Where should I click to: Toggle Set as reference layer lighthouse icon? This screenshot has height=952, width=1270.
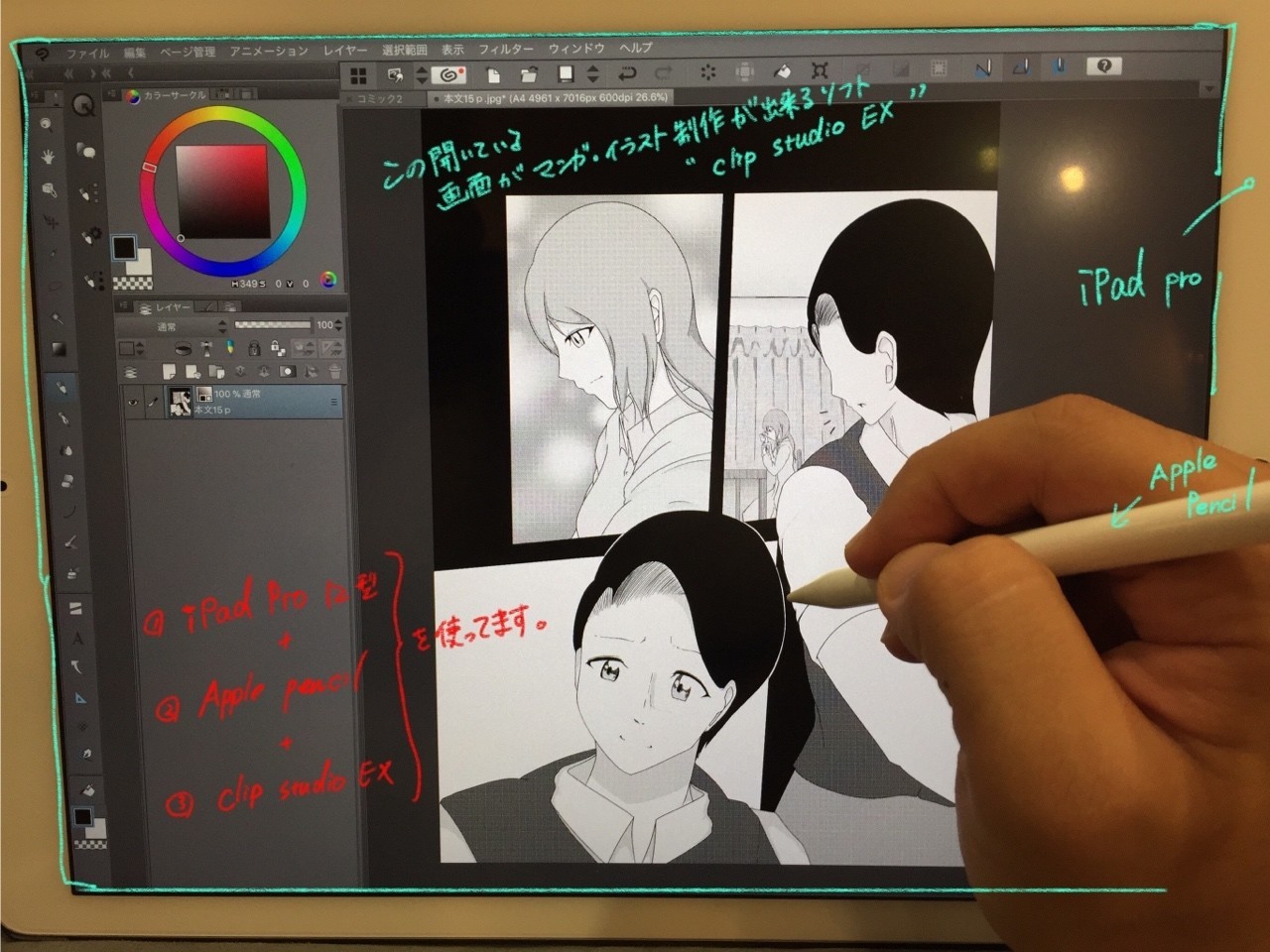[x=206, y=348]
